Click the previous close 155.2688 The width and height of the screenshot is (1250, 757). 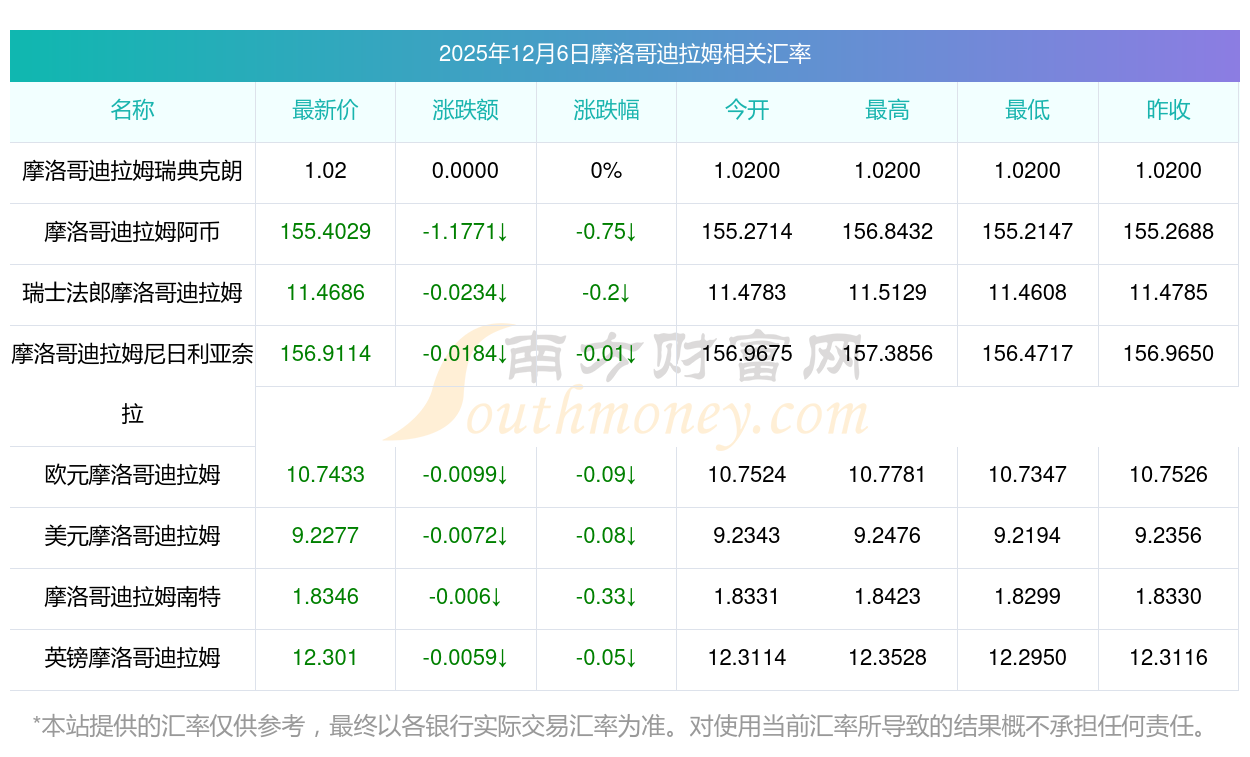[1169, 232]
